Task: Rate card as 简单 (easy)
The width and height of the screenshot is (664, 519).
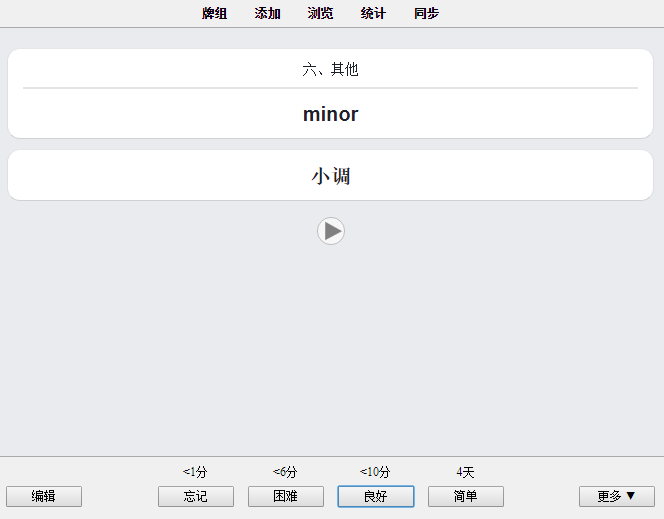Action: tap(466, 496)
